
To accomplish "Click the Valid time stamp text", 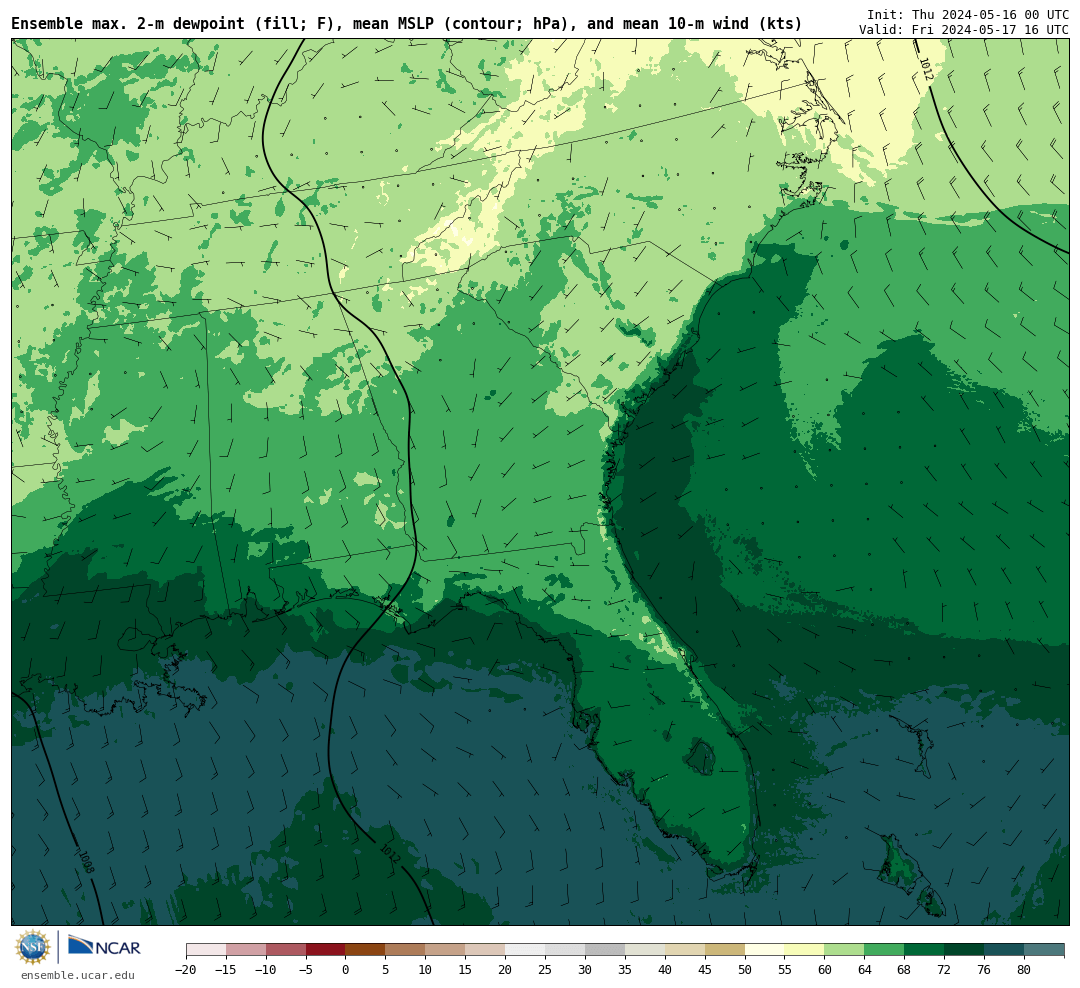I will point(964,30).
